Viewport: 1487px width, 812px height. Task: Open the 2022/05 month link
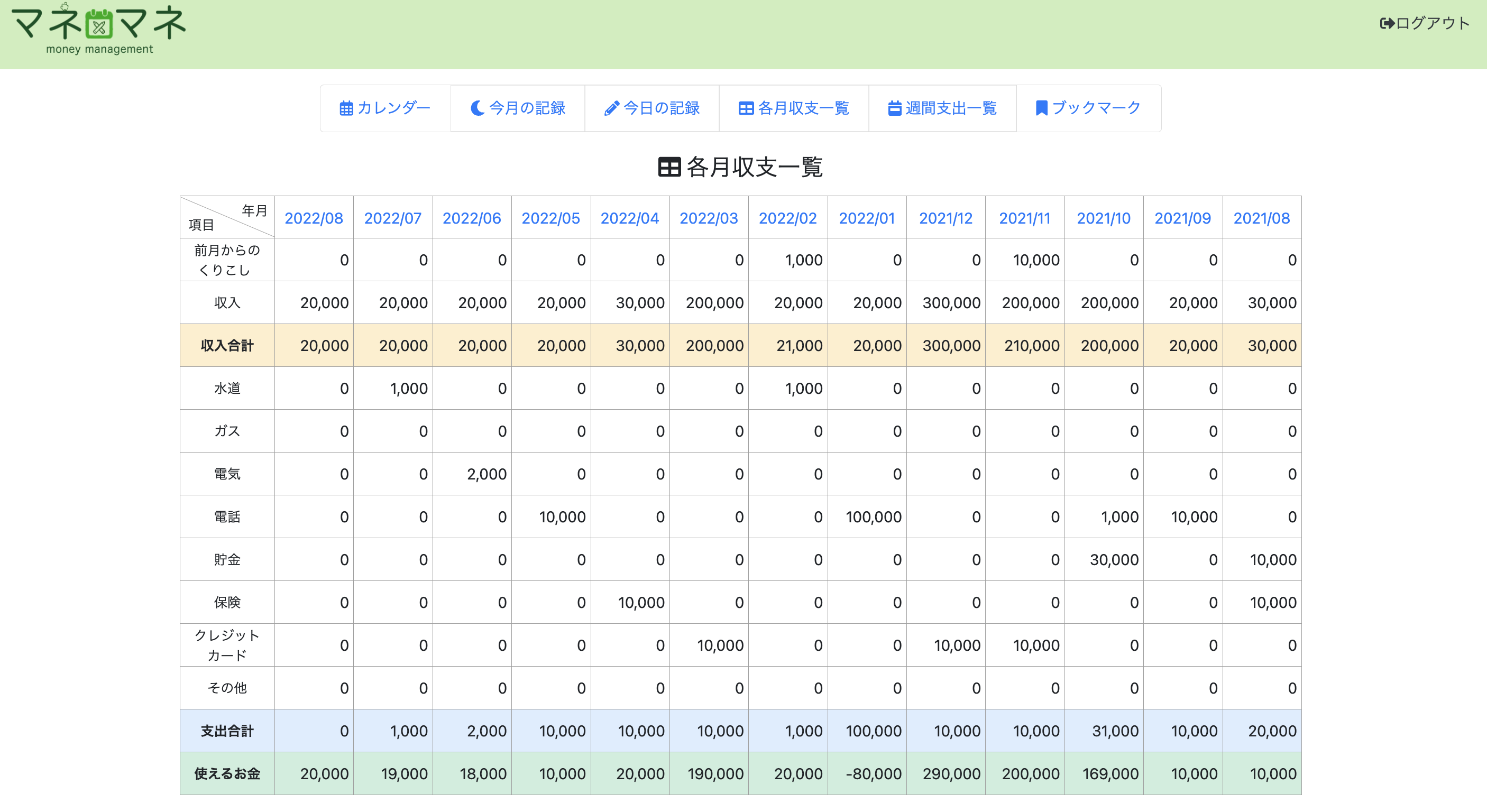tap(550, 218)
